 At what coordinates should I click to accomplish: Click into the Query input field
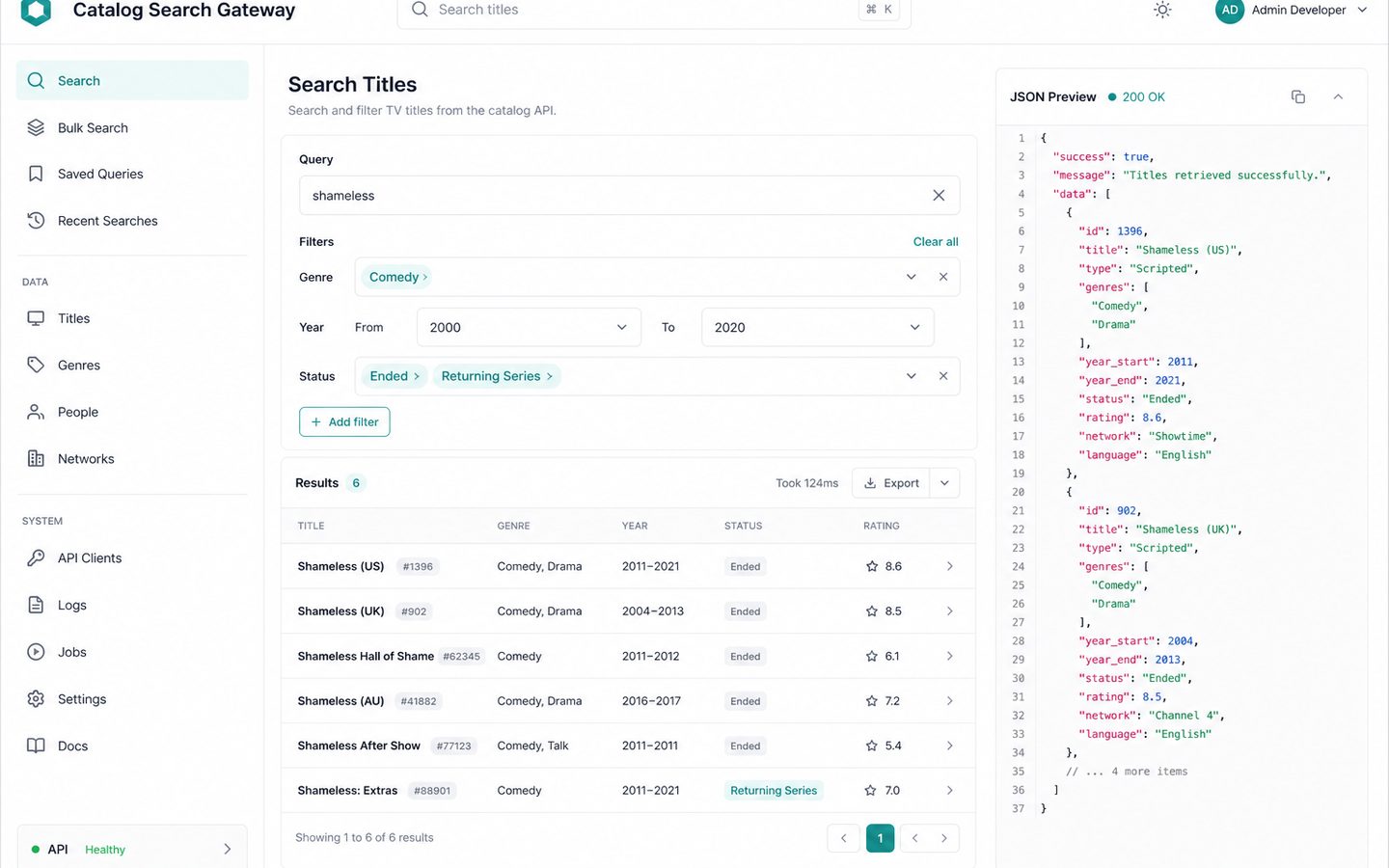(x=629, y=195)
